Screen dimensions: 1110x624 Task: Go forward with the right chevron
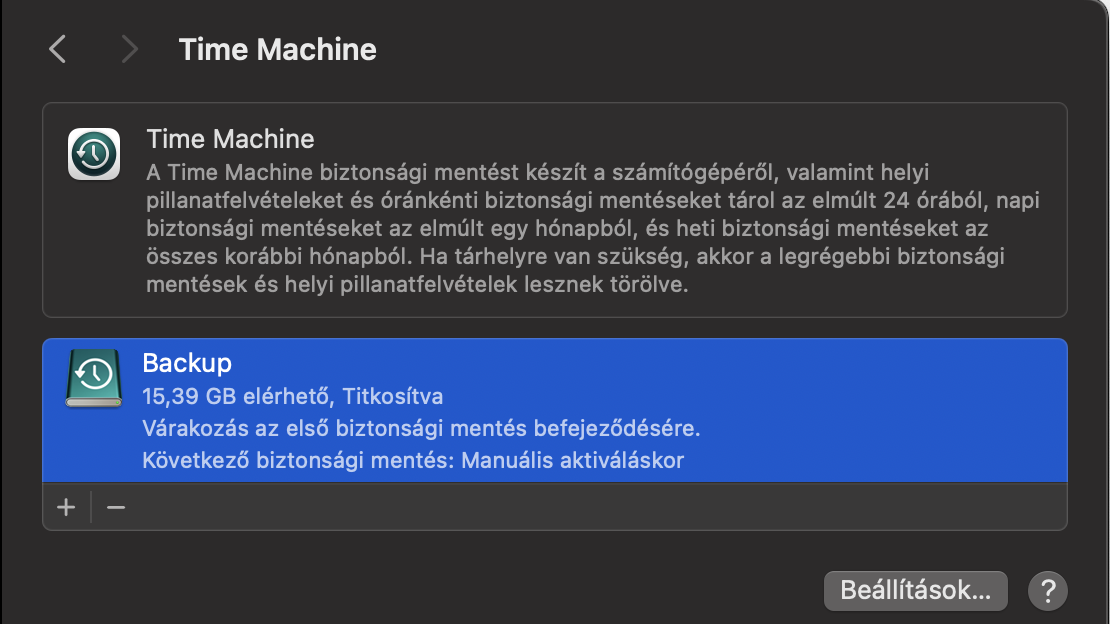(x=129, y=50)
